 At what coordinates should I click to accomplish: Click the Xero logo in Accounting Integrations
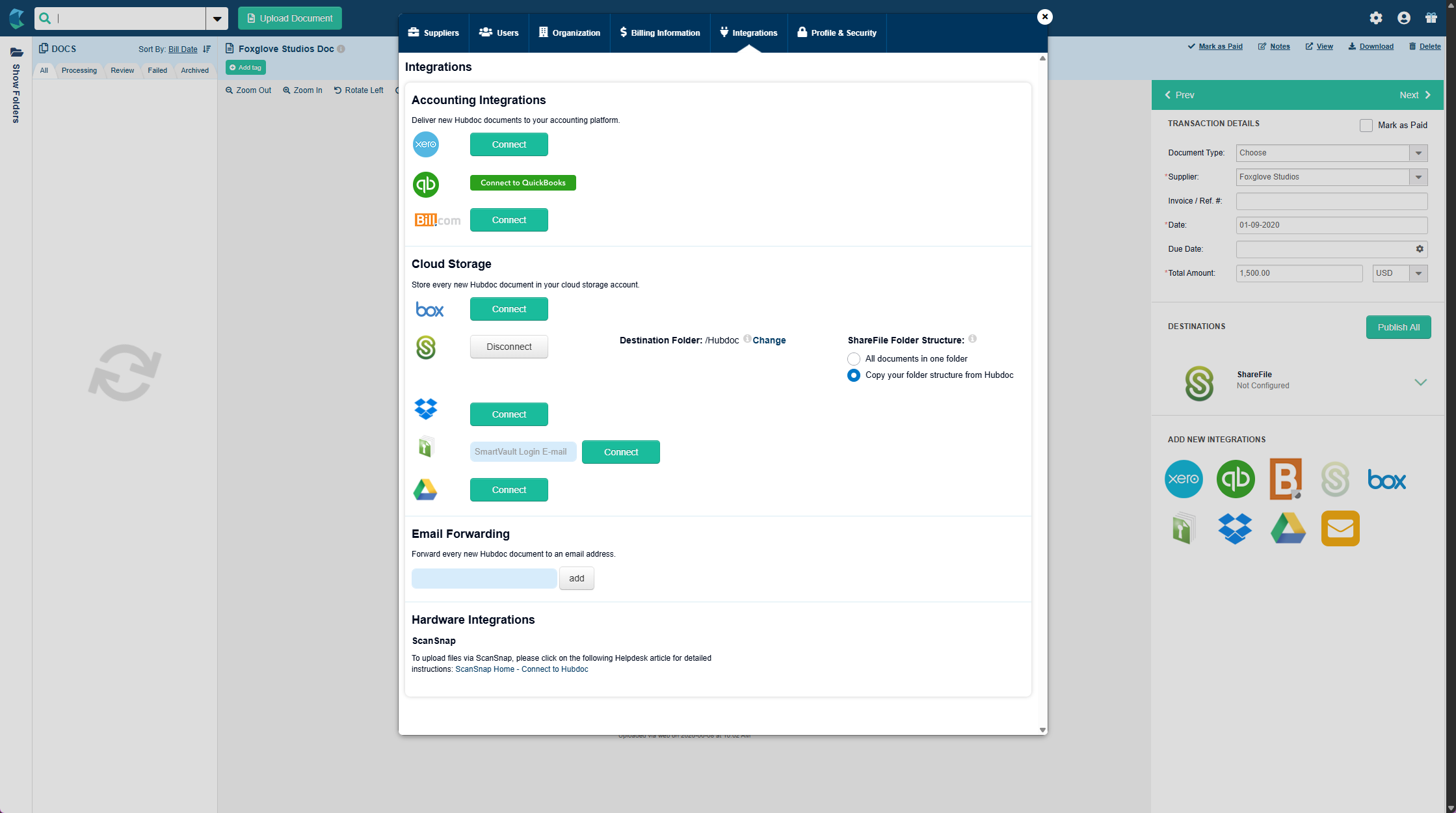(426, 144)
